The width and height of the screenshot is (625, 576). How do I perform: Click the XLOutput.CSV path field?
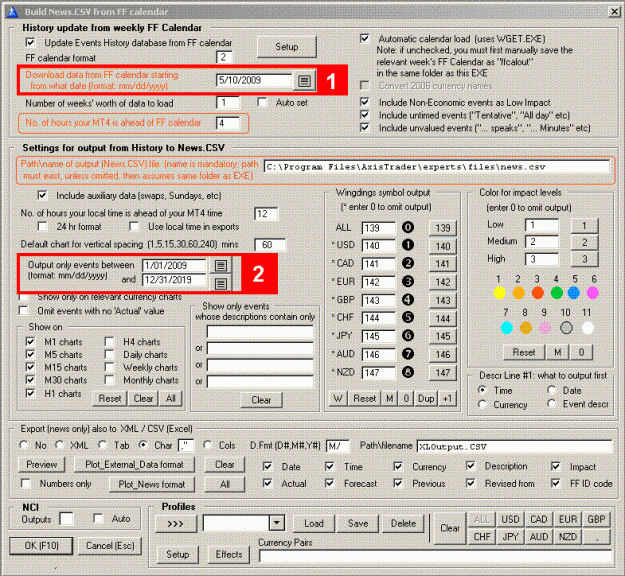pyautogui.click(x=514, y=446)
